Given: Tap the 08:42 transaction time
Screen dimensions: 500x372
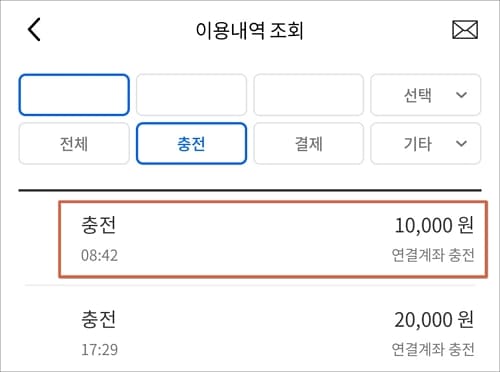Looking at the screenshot, I should (99, 256).
